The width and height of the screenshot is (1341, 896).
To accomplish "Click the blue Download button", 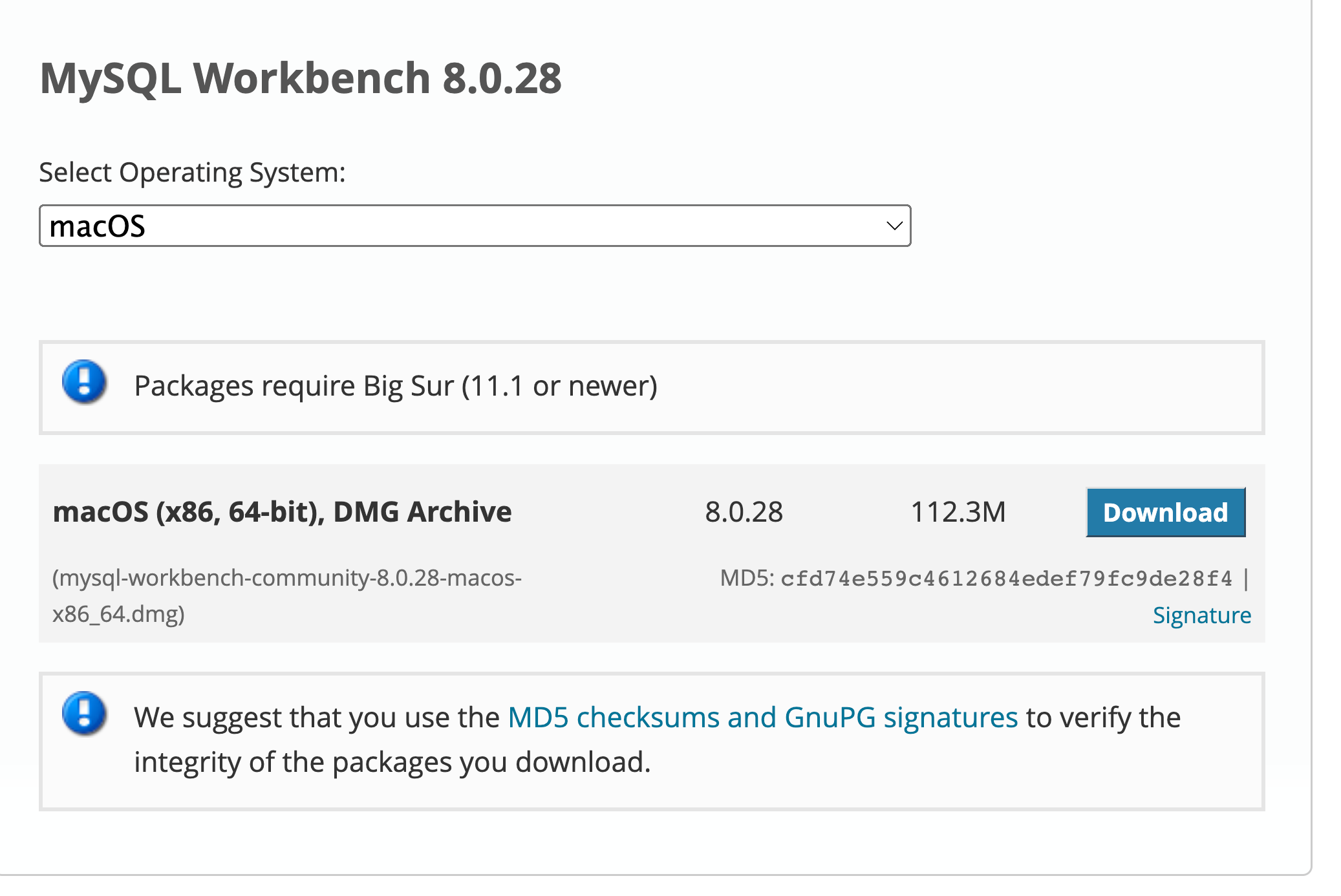I will (1165, 512).
